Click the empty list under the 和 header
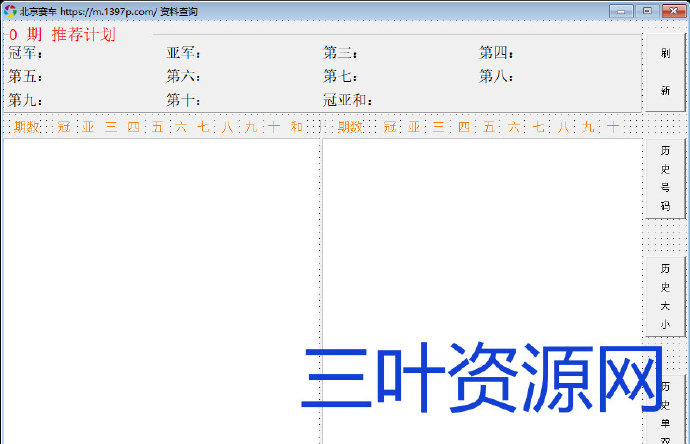The image size is (690, 444). click(x=161, y=291)
